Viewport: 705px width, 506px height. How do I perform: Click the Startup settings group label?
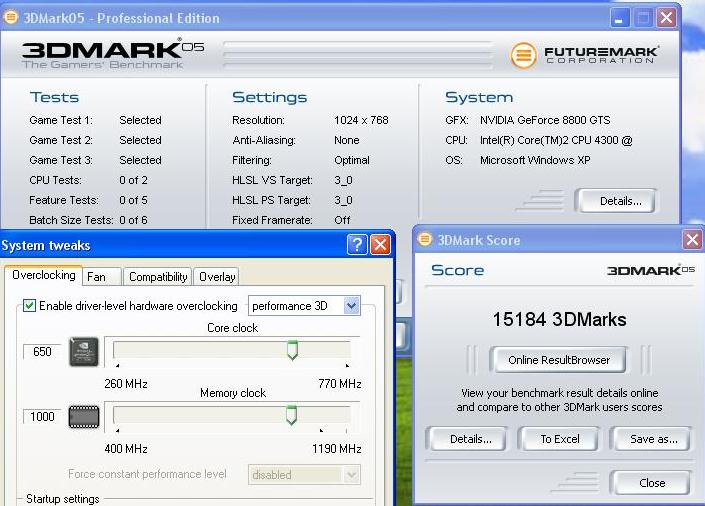[62, 499]
